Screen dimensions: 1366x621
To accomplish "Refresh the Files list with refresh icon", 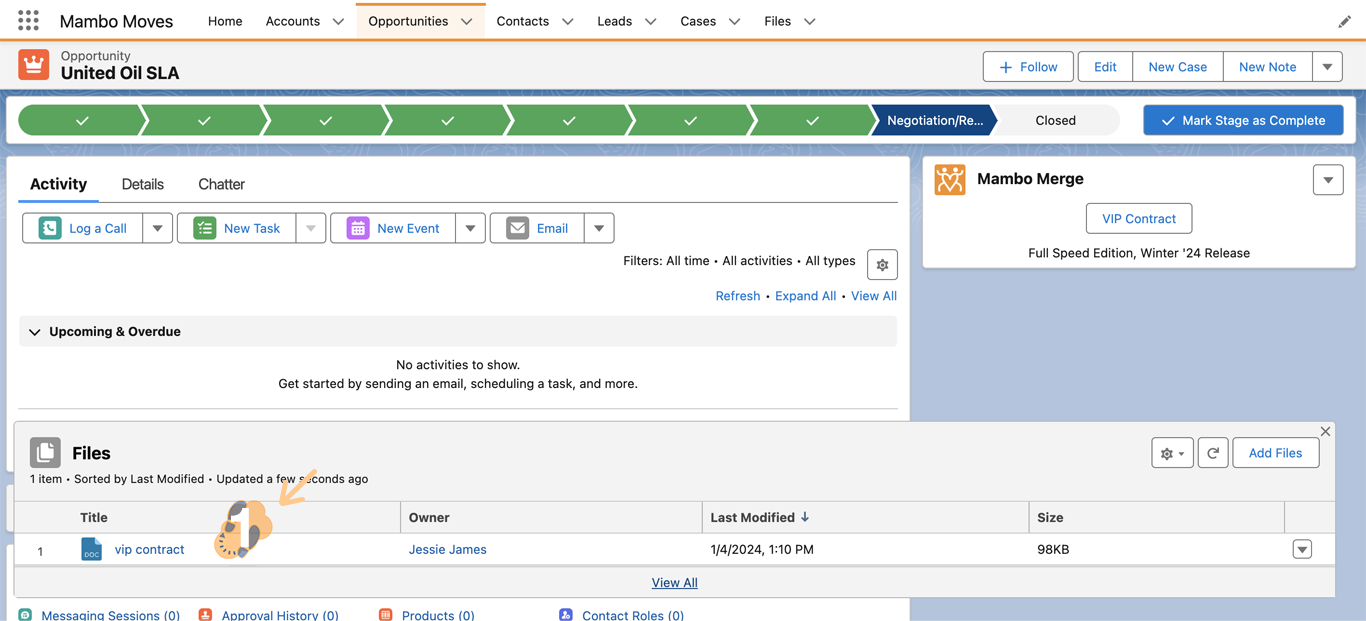I will 1213,453.
